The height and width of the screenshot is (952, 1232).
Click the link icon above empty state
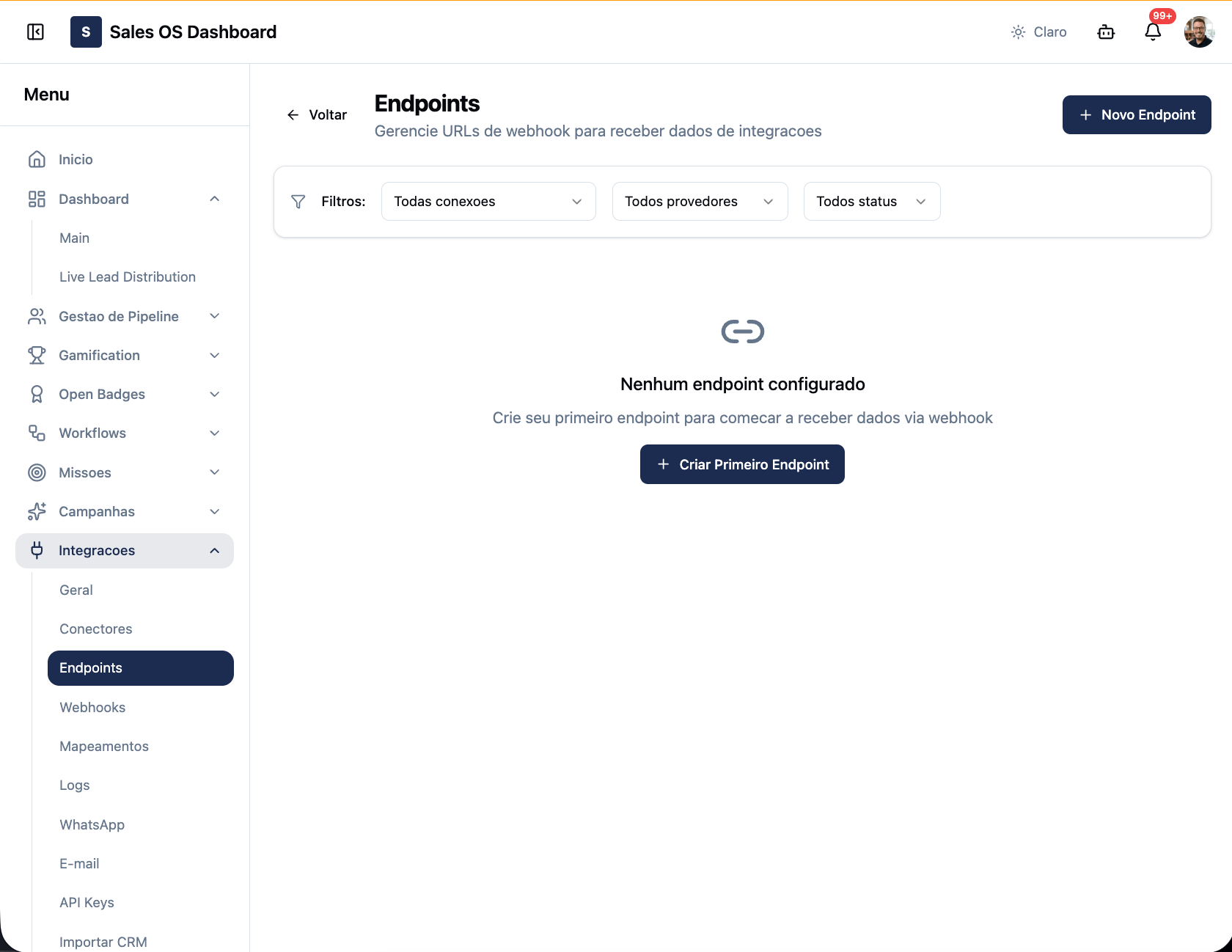(742, 332)
